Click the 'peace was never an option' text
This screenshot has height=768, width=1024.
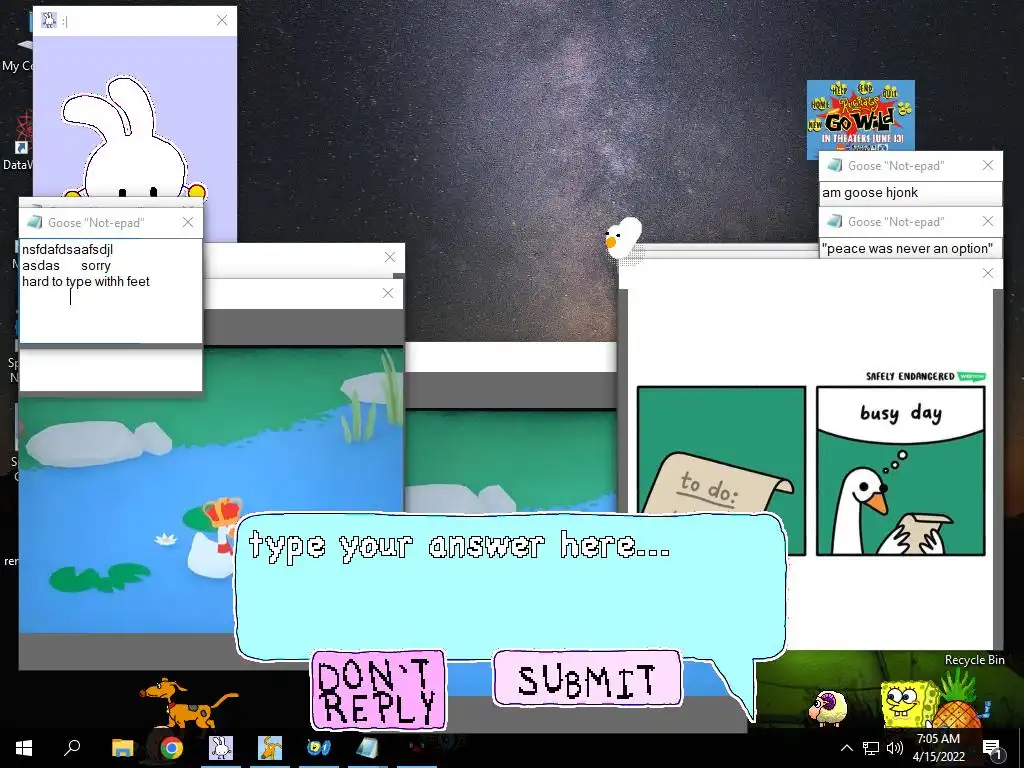(x=908, y=249)
